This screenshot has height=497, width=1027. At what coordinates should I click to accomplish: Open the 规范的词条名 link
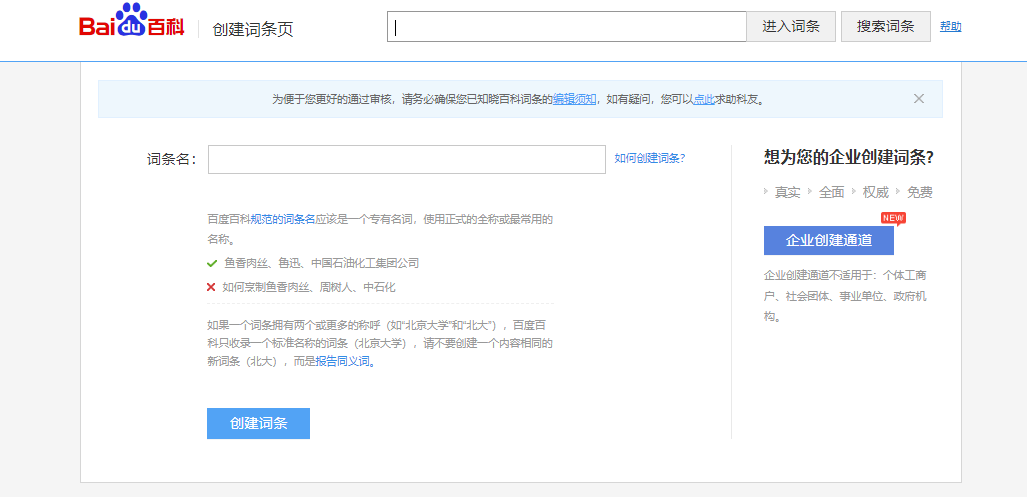coord(283,219)
